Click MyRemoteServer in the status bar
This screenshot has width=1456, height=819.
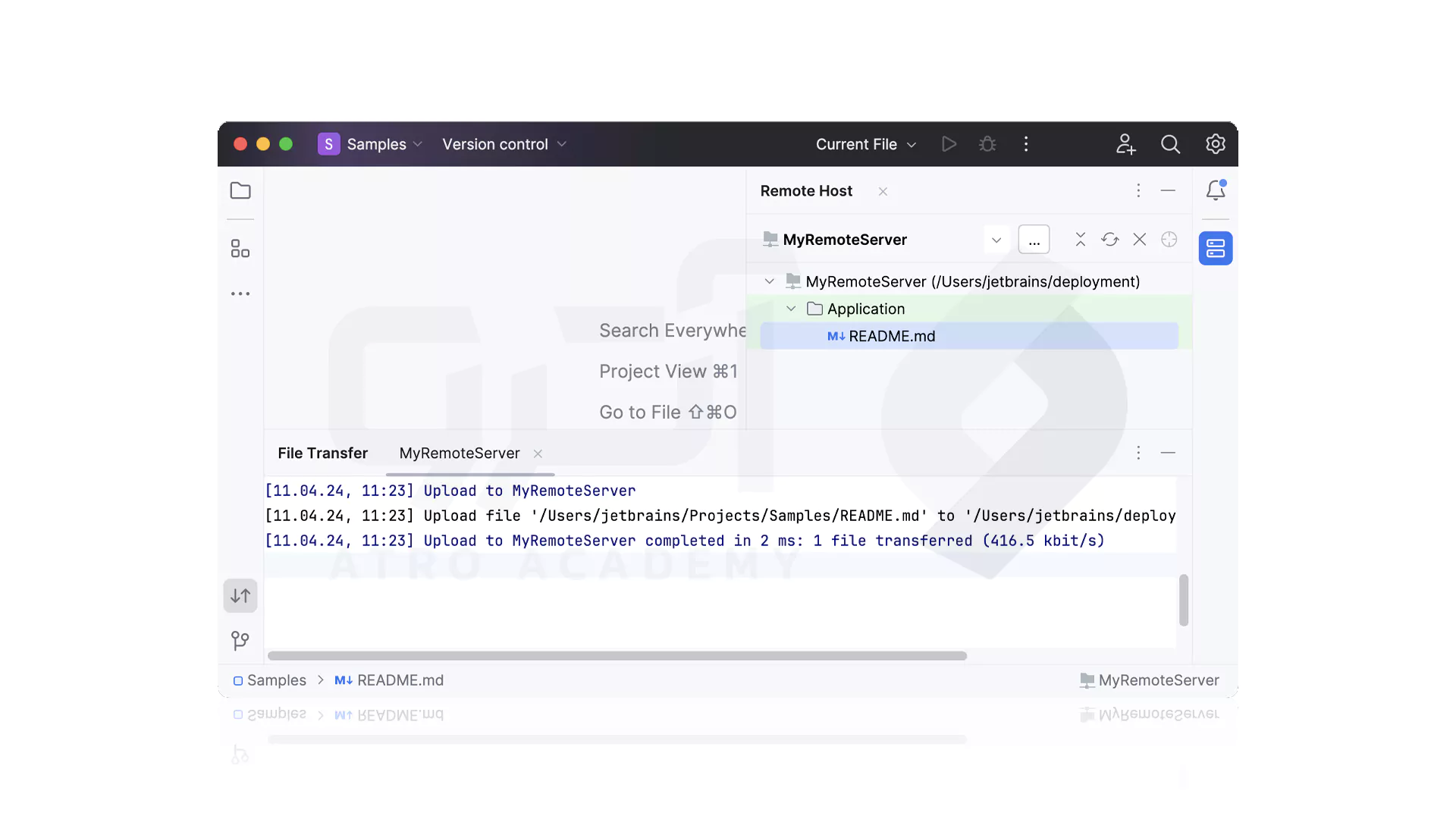coord(1150,680)
